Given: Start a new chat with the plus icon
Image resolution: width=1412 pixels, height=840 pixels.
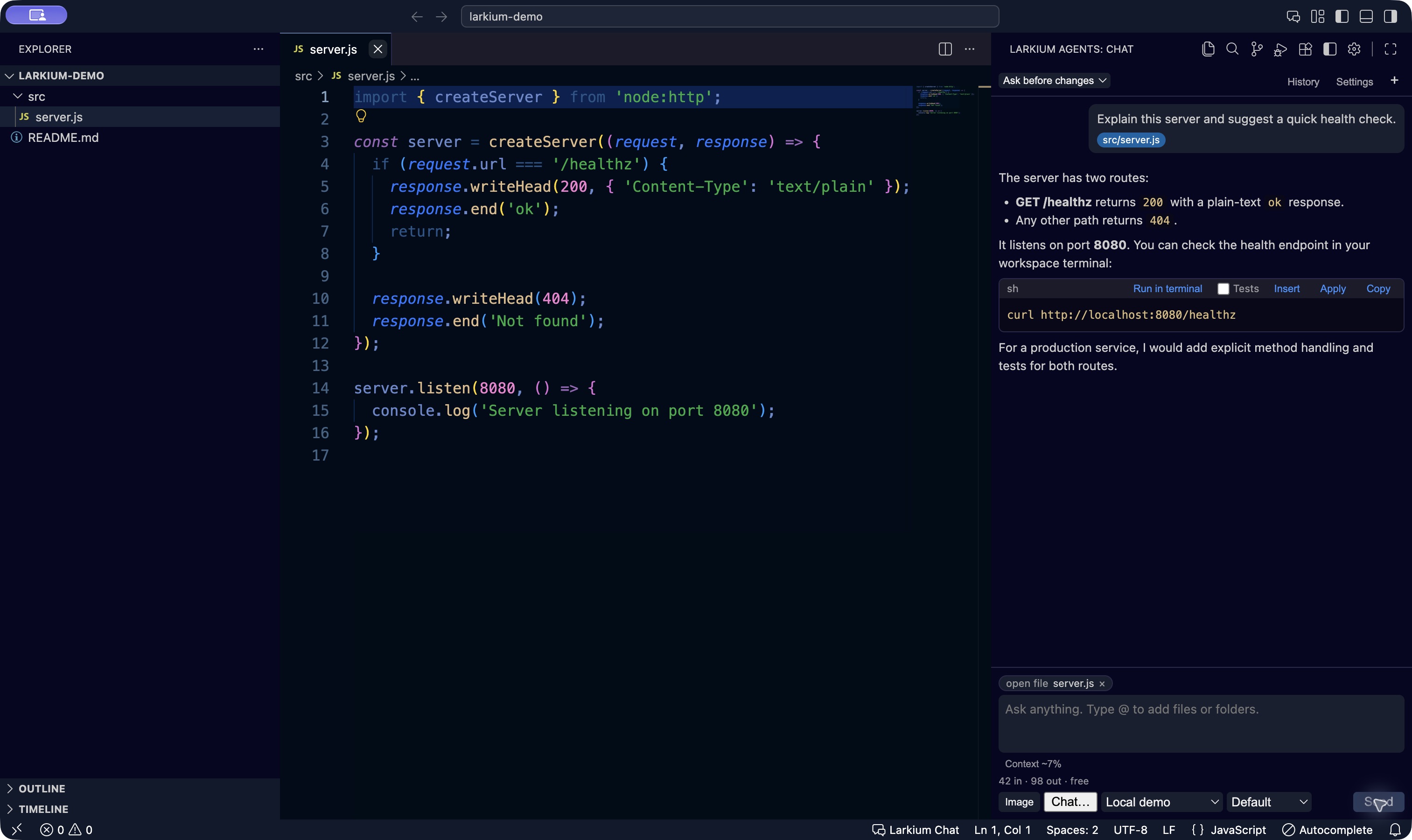Looking at the screenshot, I should [1394, 80].
